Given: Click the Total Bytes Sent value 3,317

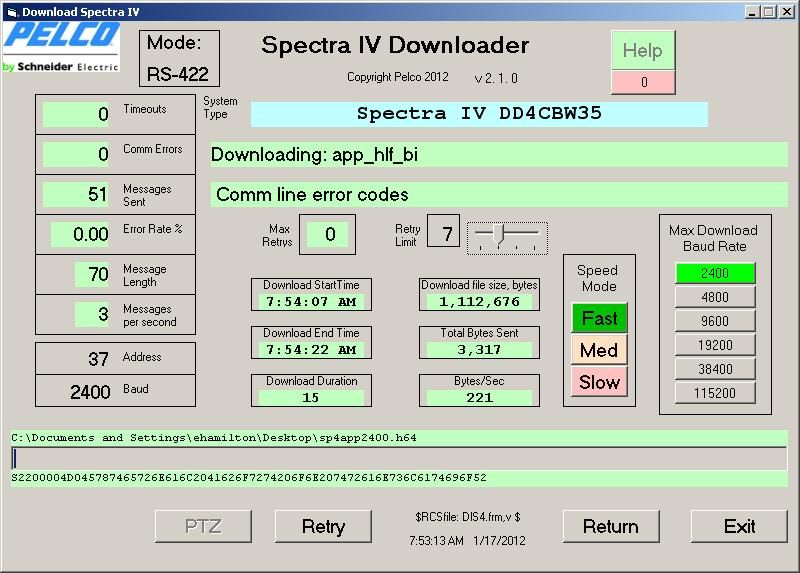Looking at the screenshot, I should (479, 350).
